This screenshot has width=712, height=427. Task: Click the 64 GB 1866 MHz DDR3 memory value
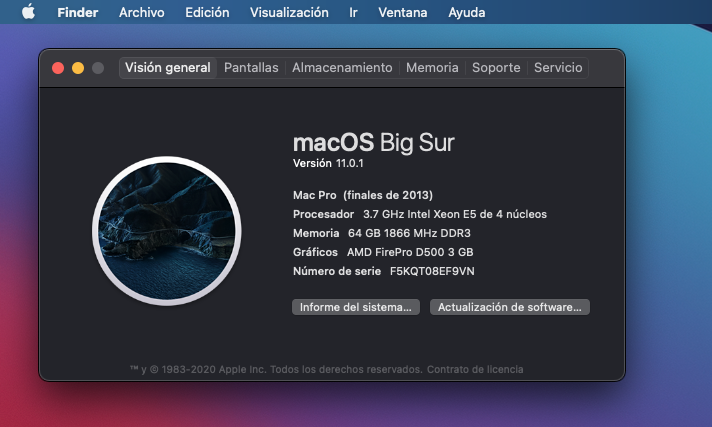coord(409,233)
